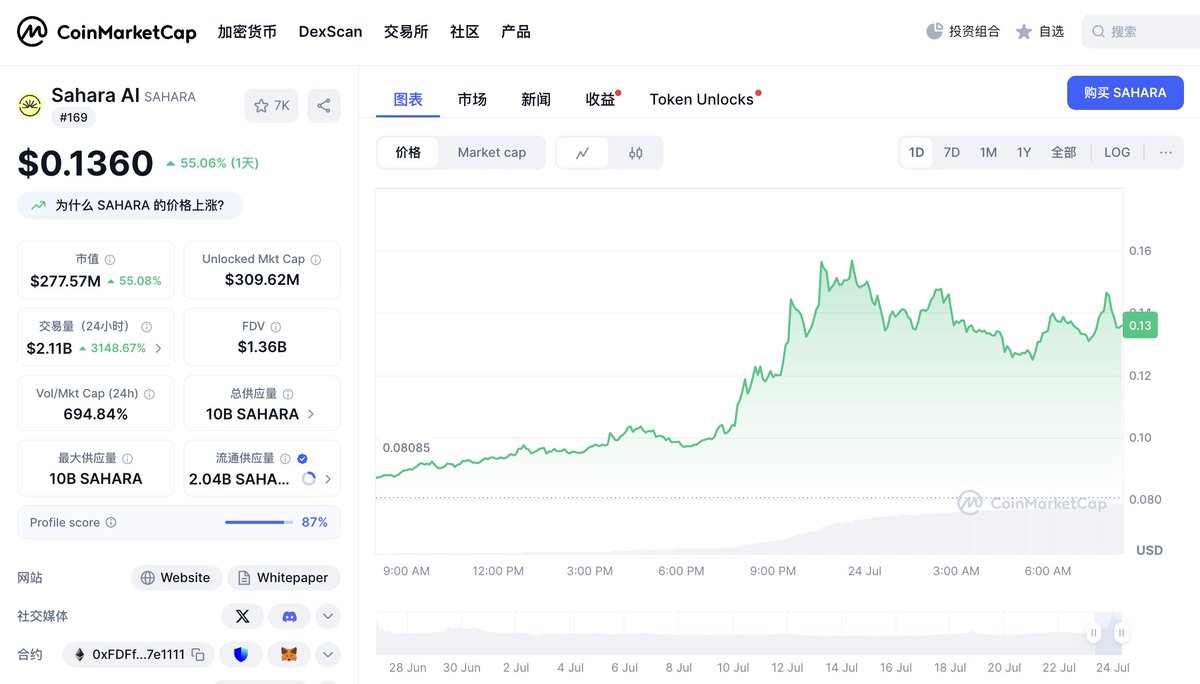Expand the 总供应量 10B SAHARA arrow

click(x=311, y=414)
